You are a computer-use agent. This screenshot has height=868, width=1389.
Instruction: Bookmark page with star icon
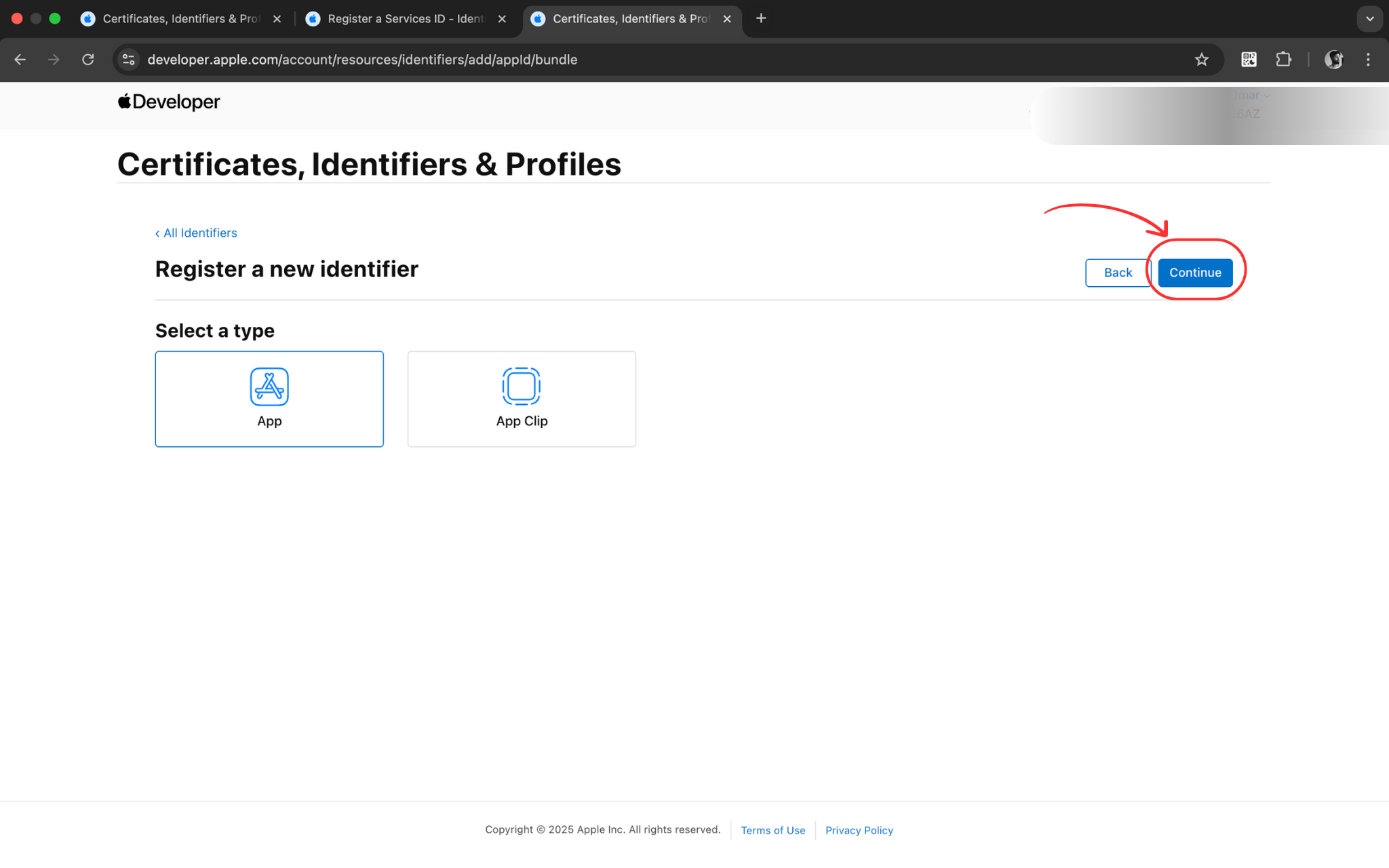coord(1201,60)
